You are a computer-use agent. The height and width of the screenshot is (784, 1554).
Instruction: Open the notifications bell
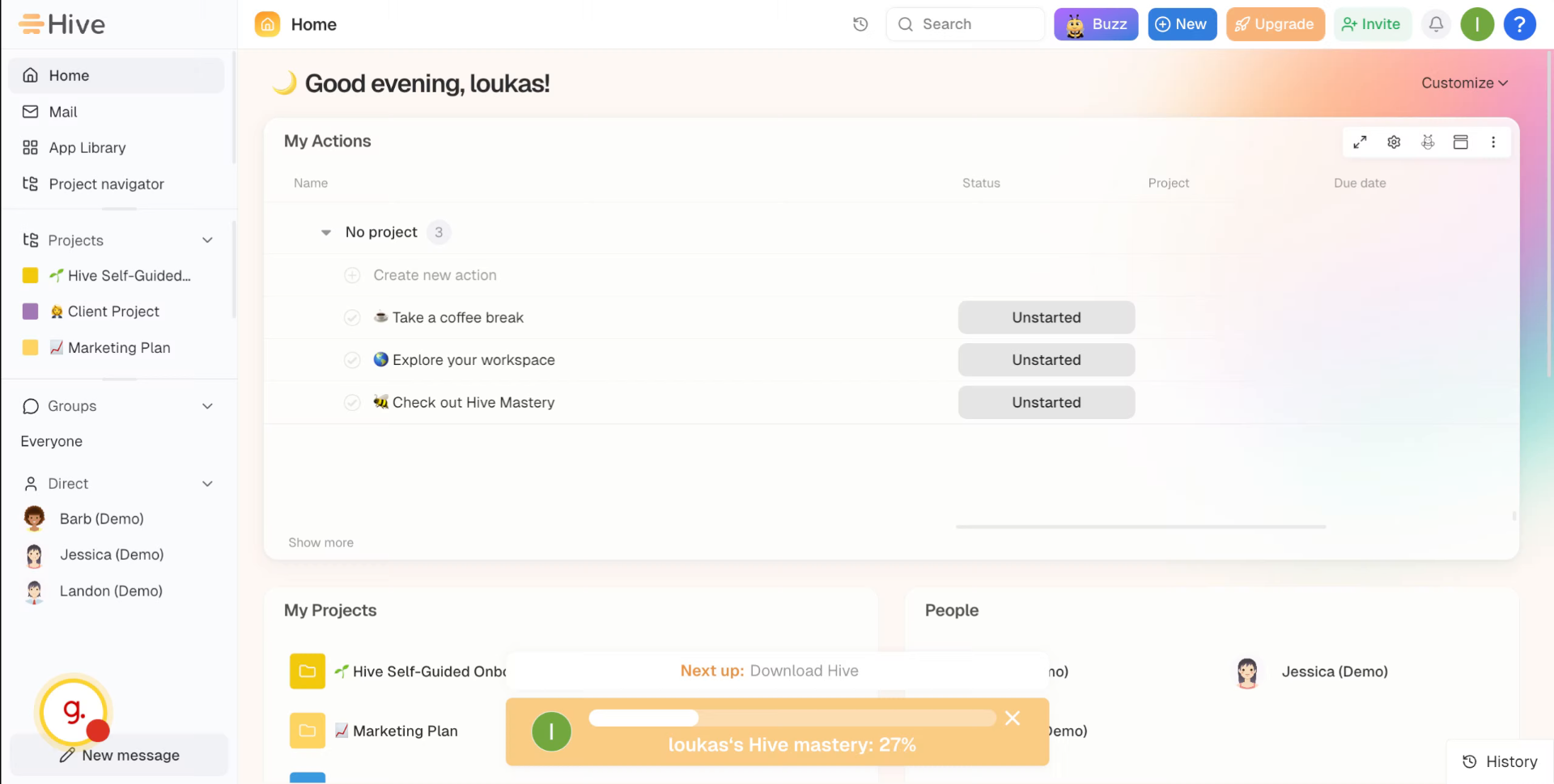click(x=1436, y=24)
